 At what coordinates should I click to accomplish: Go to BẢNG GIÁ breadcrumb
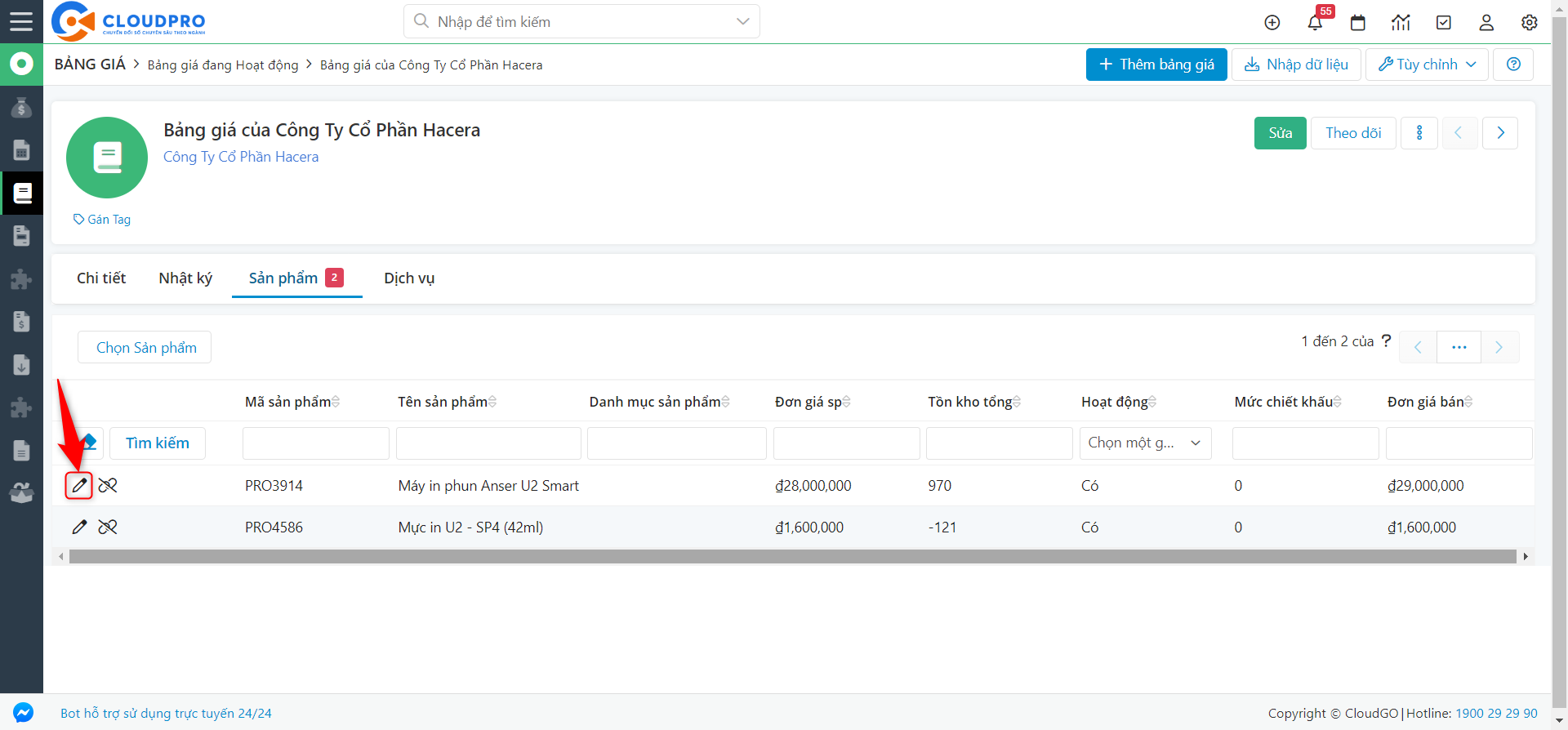click(x=90, y=65)
